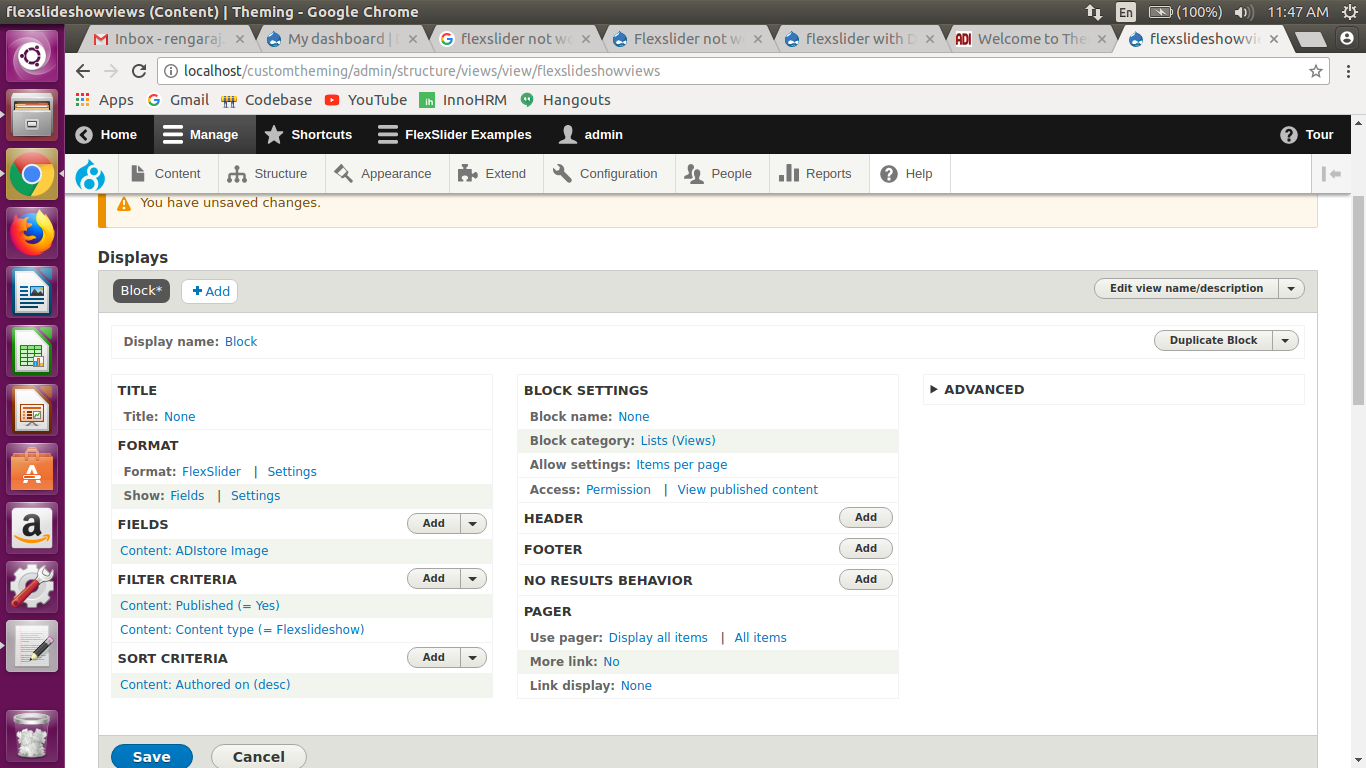Screen dimensions: 1366x768
Task: Click the Content: ADIstore Image field link
Action: 193,550
